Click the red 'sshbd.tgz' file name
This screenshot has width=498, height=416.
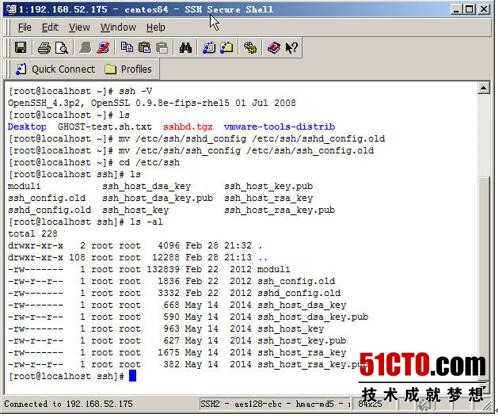(x=188, y=127)
